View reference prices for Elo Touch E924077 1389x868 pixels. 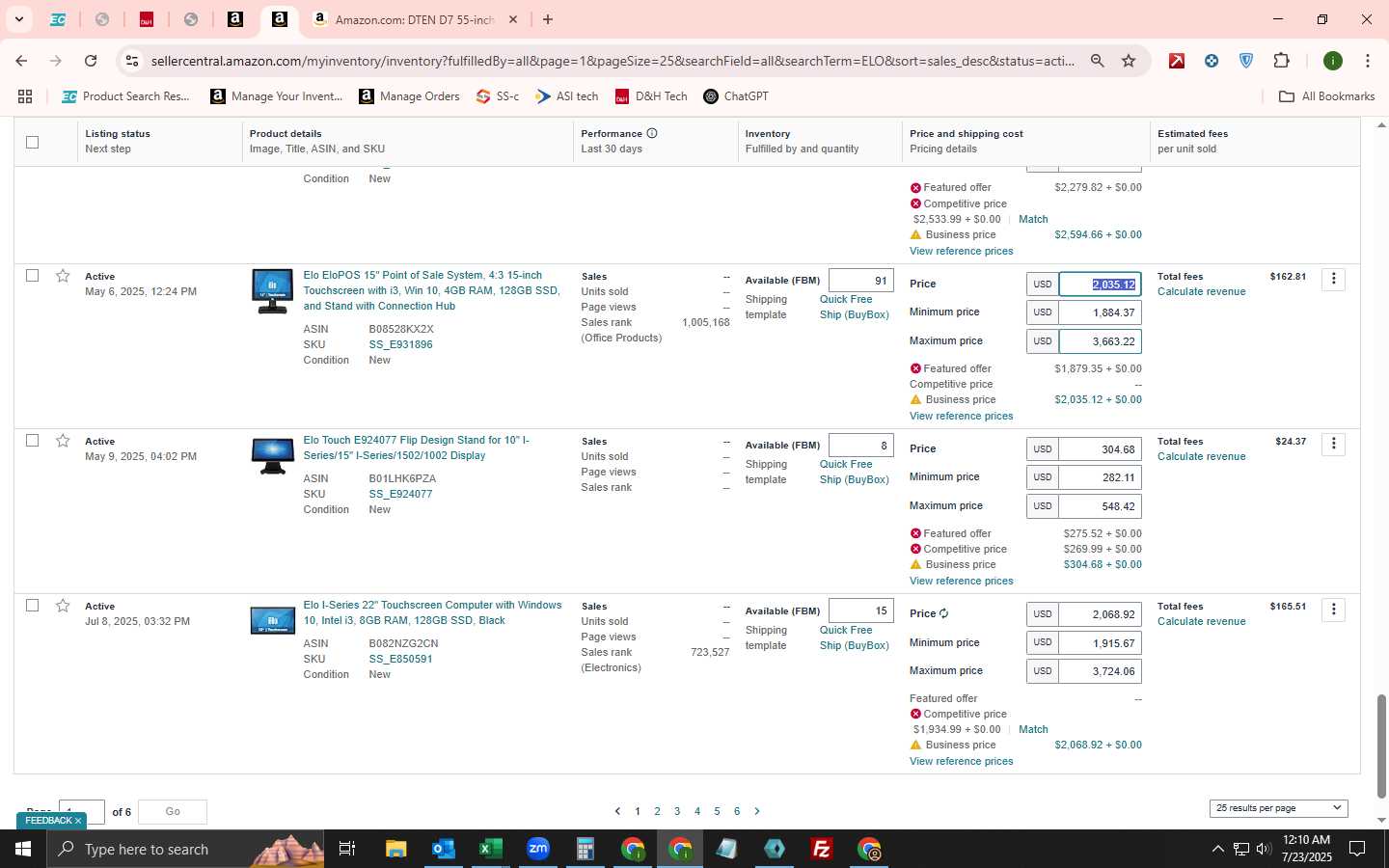point(961,581)
